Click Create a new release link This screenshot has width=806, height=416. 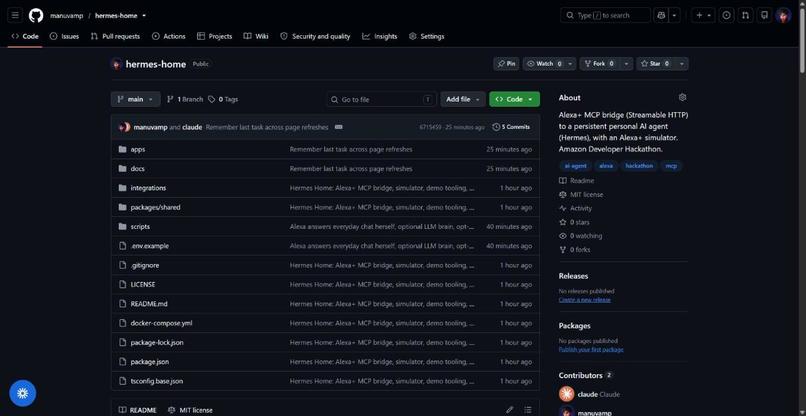pos(584,300)
